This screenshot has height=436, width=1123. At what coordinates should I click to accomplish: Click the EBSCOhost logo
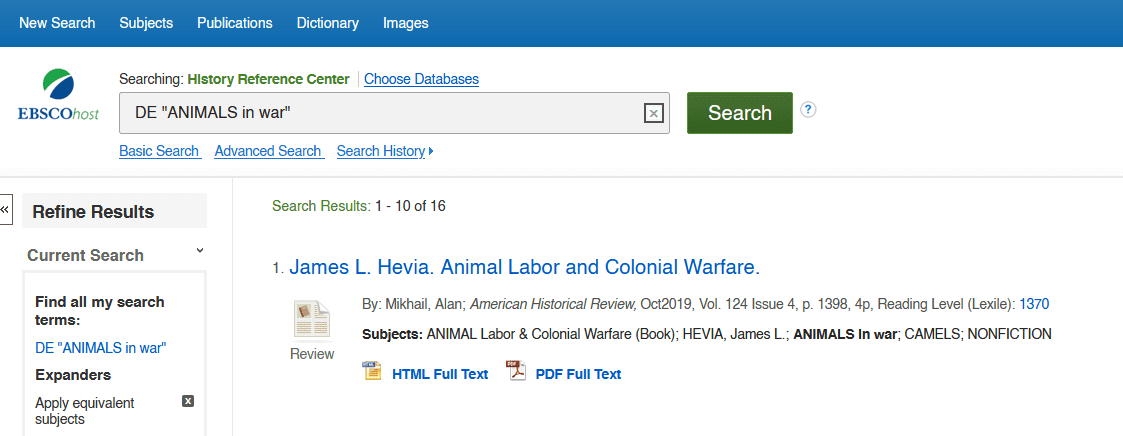click(59, 95)
